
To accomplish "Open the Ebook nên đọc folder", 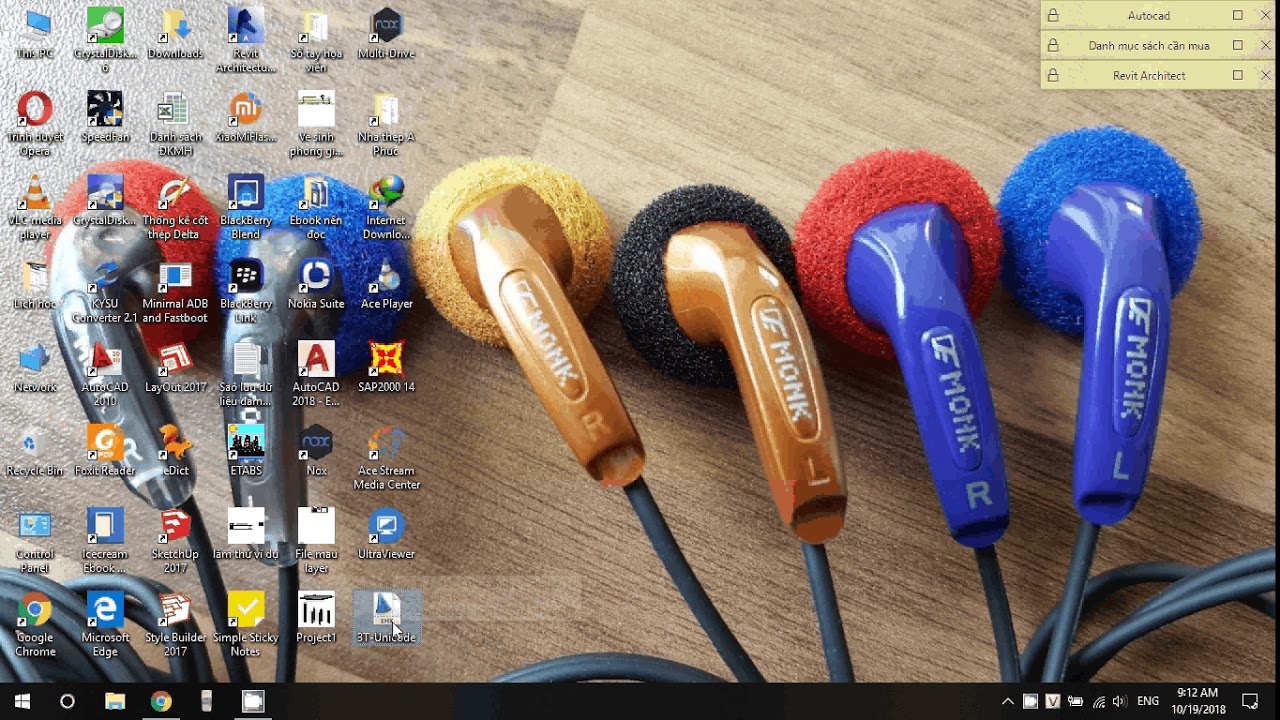I will pyautogui.click(x=316, y=208).
